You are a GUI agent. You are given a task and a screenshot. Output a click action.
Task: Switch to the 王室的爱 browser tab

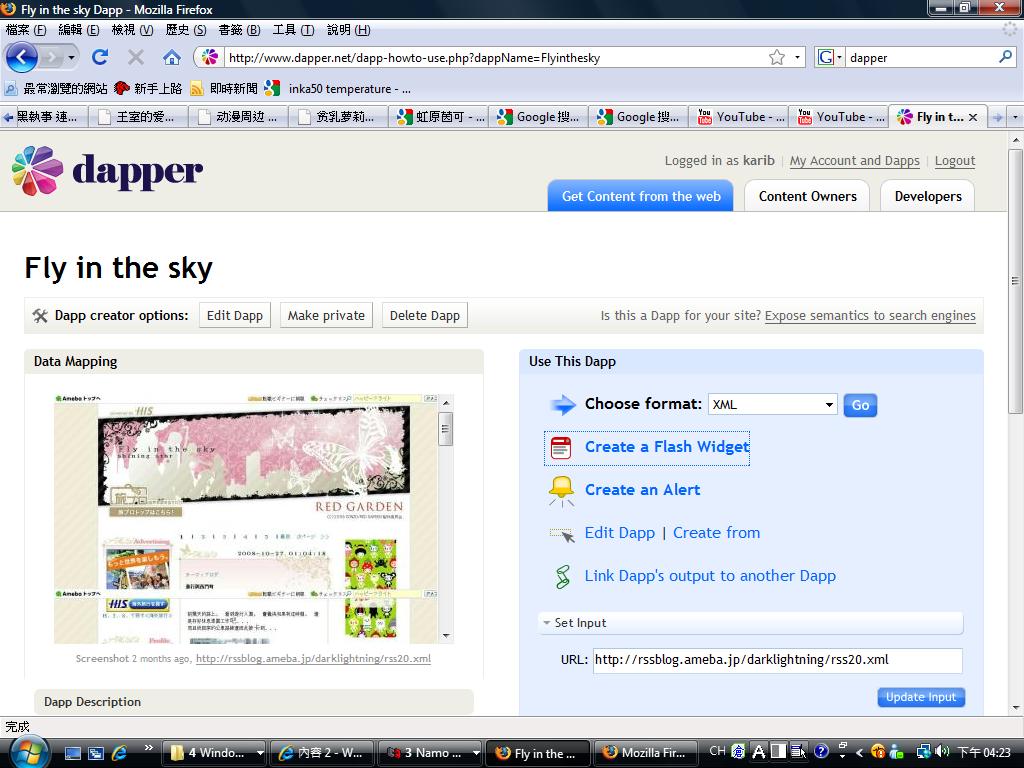(x=138, y=117)
